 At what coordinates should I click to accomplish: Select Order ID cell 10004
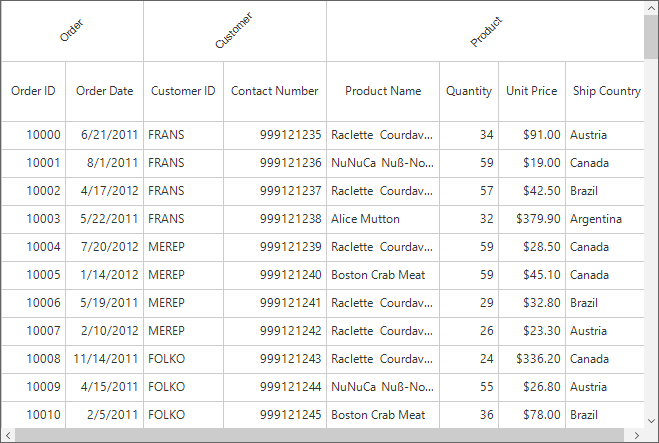click(33, 247)
